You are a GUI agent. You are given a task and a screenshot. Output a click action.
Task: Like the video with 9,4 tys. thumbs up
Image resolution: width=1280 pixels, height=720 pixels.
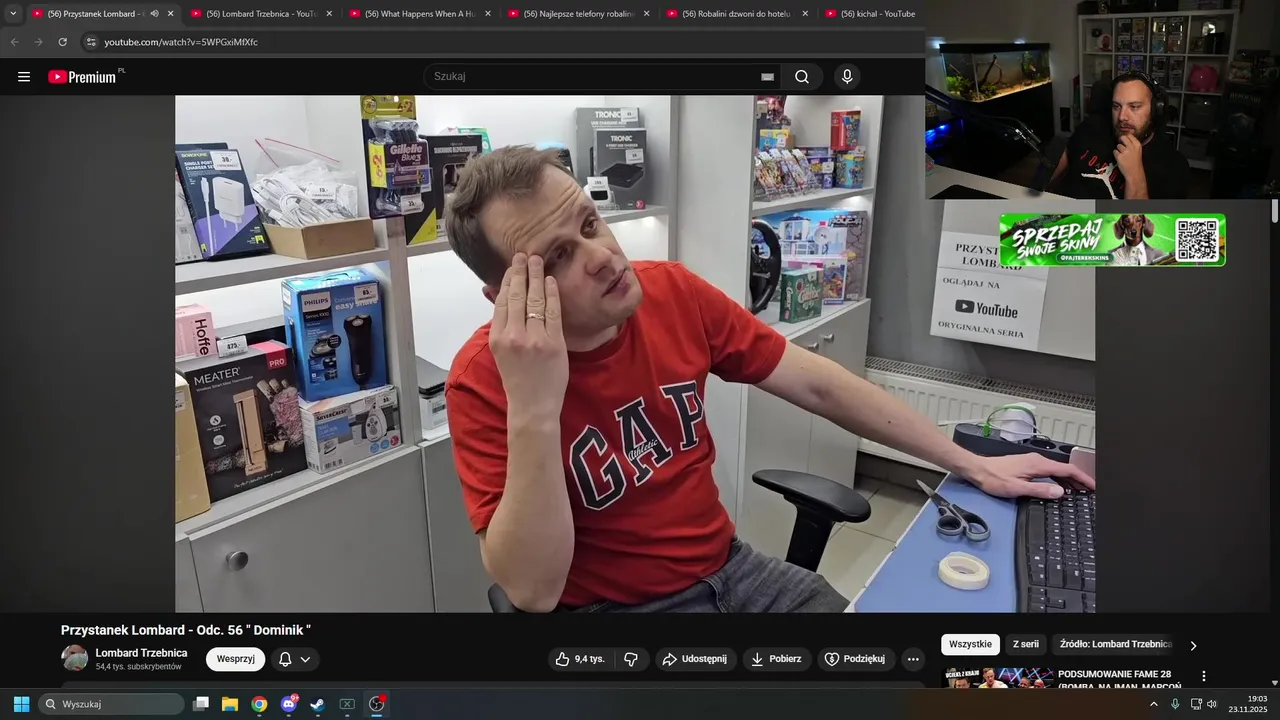tap(580, 659)
